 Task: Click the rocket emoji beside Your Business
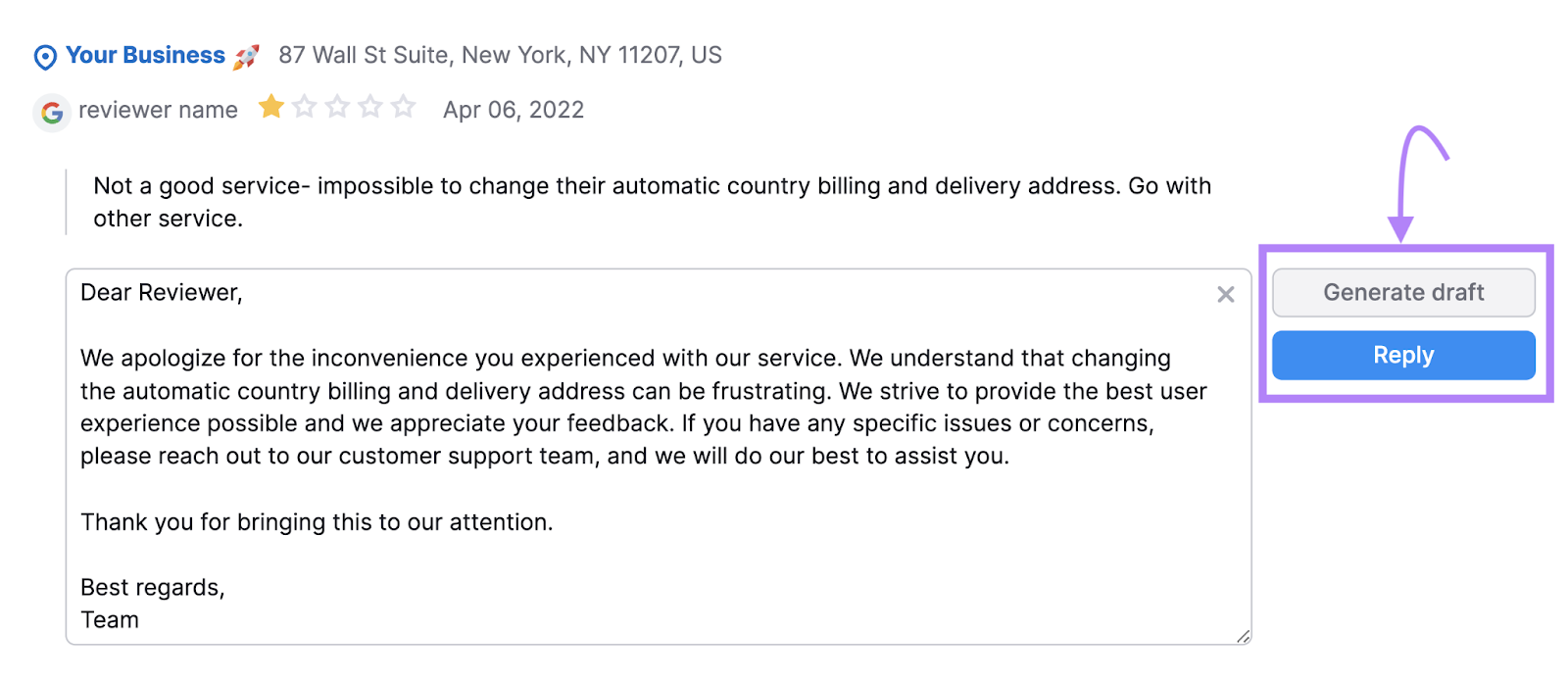[248, 56]
